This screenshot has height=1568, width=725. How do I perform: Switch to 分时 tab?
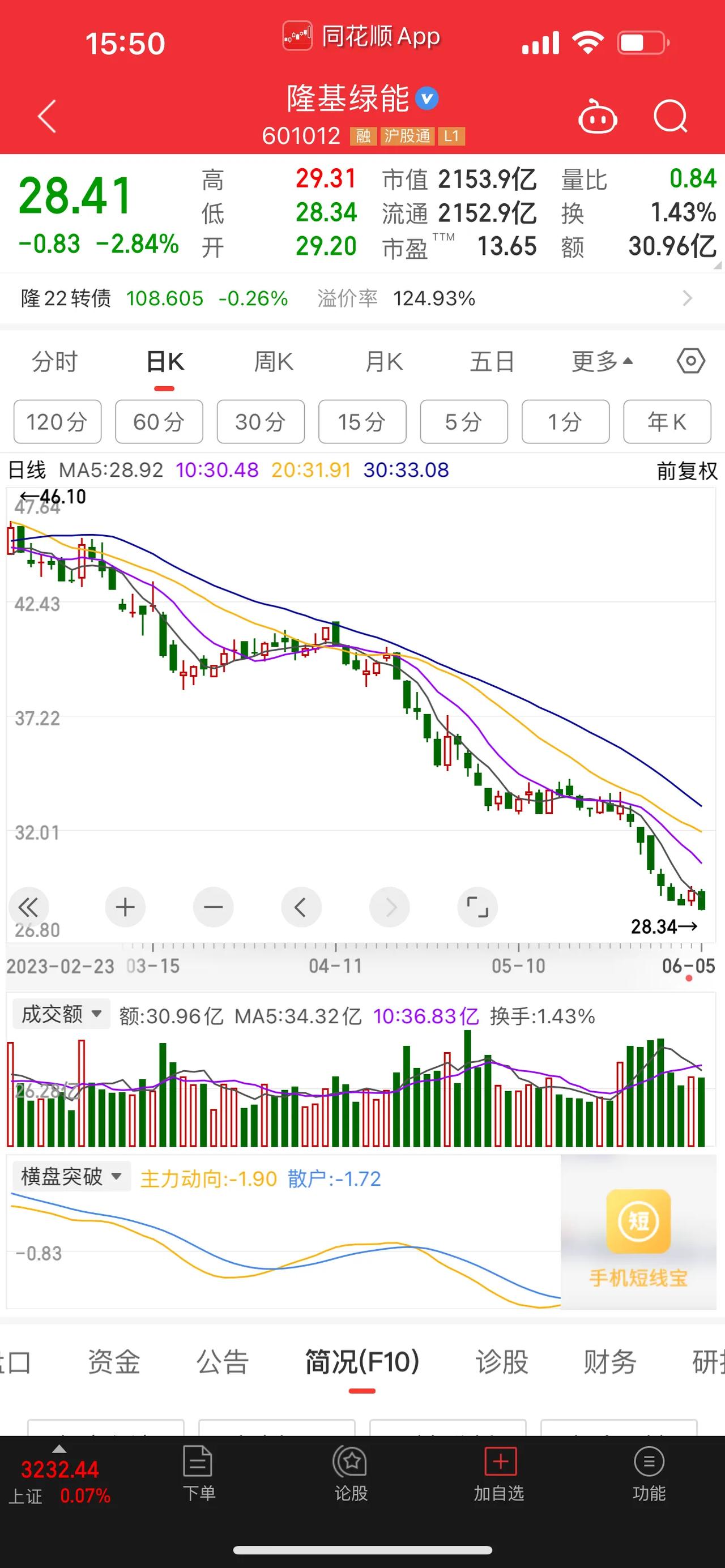click(x=55, y=362)
